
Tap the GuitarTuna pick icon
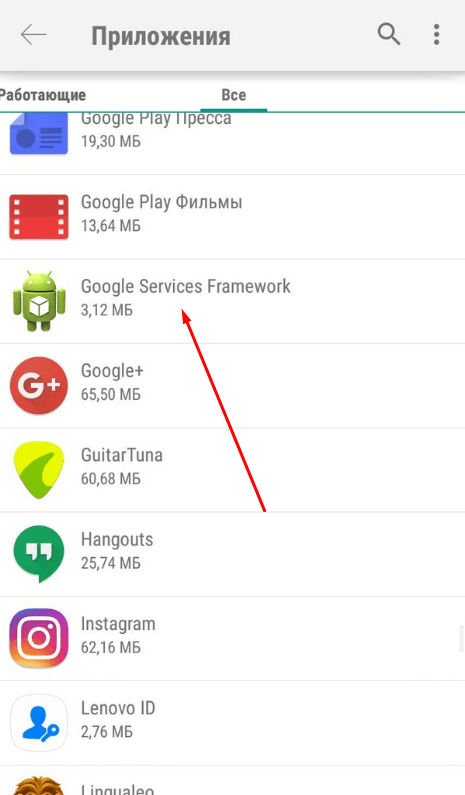coord(39,470)
